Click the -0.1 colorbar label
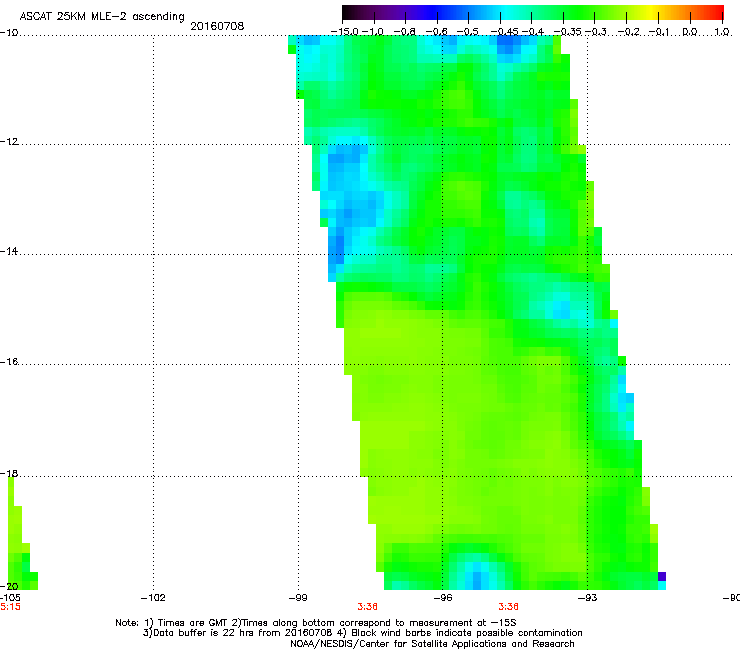Screen dimensions: 740x650 tap(659, 32)
